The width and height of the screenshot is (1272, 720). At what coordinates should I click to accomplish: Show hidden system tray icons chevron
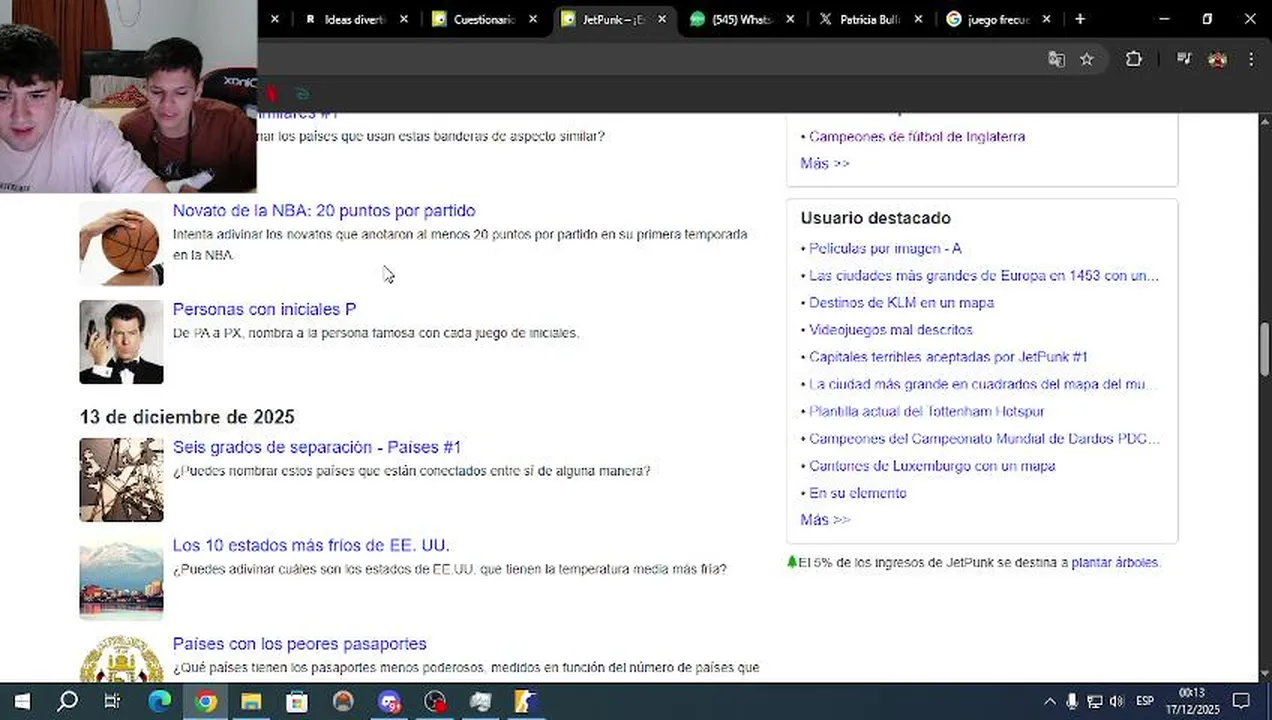pyautogui.click(x=1049, y=701)
